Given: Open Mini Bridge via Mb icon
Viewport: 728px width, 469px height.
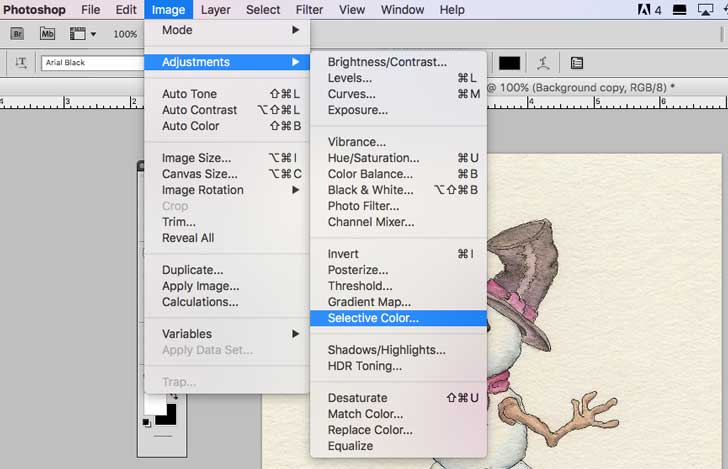Looking at the screenshot, I should point(47,33).
